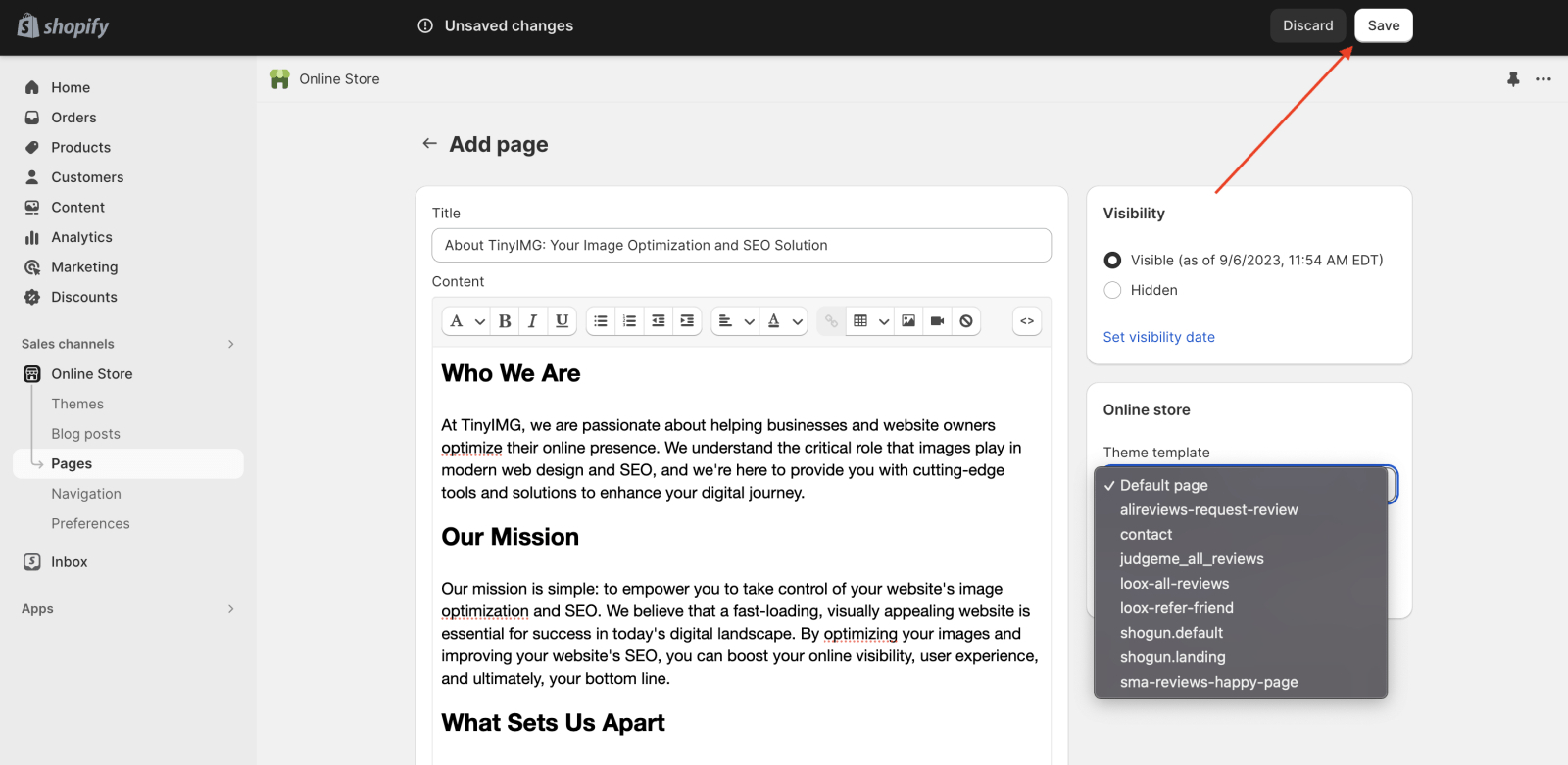Choose alireviews-request-review template

tap(1241, 510)
